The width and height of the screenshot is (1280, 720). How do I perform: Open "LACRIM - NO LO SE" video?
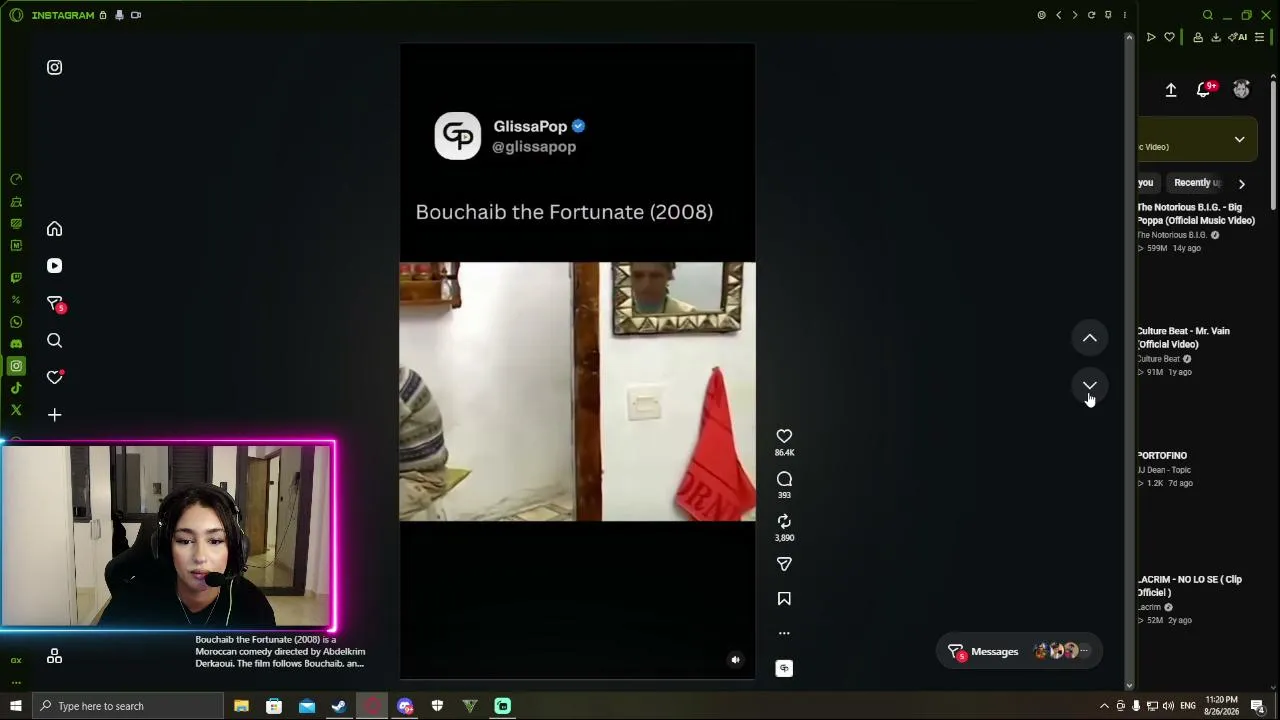(x=1189, y=586)
